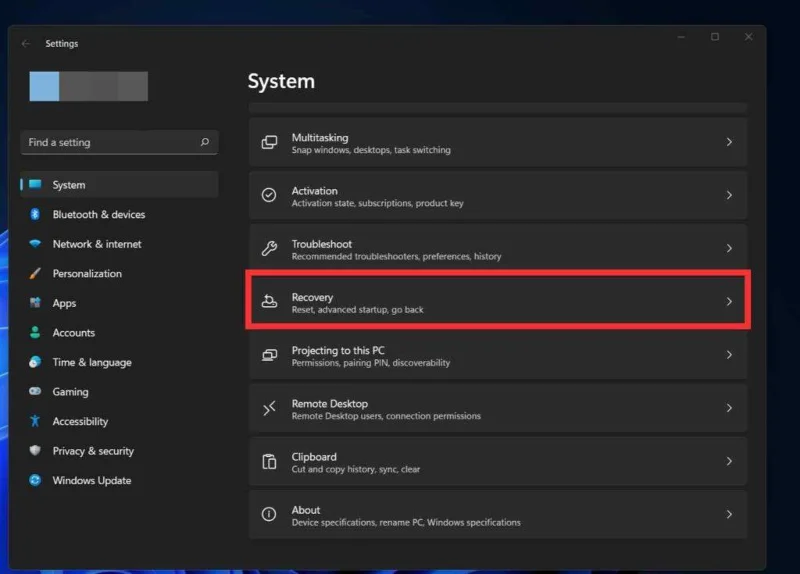The image size is (800, 574).
Task: Open Time & language settings
Action: tap(119, 362)
